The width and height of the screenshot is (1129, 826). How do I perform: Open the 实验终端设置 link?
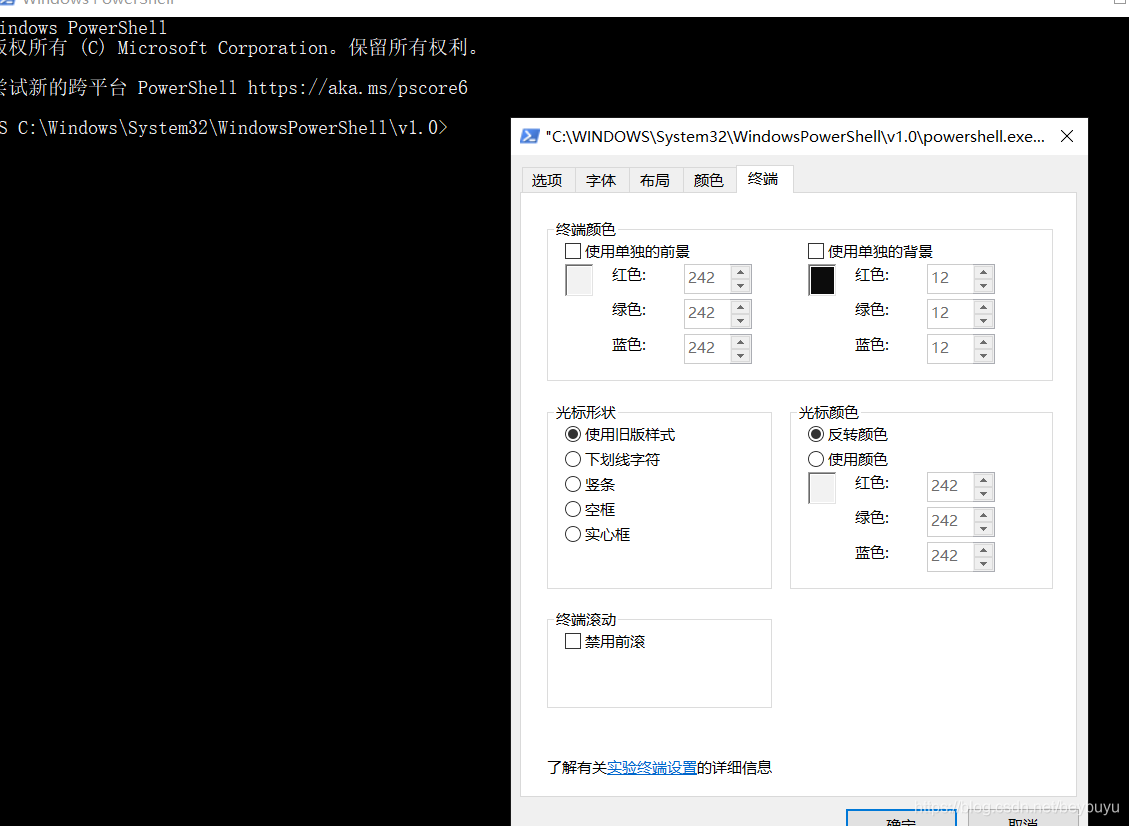(x=652, y=768)
